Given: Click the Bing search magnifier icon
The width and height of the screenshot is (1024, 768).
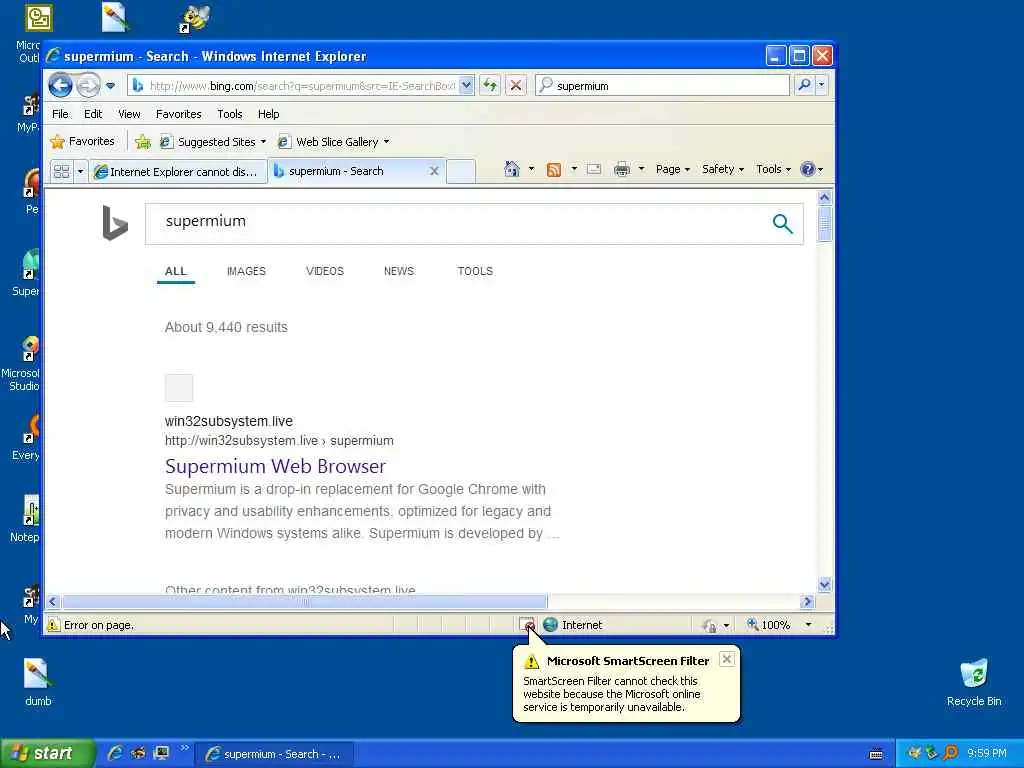Looking at the screenshot, I should click(782, 224).
